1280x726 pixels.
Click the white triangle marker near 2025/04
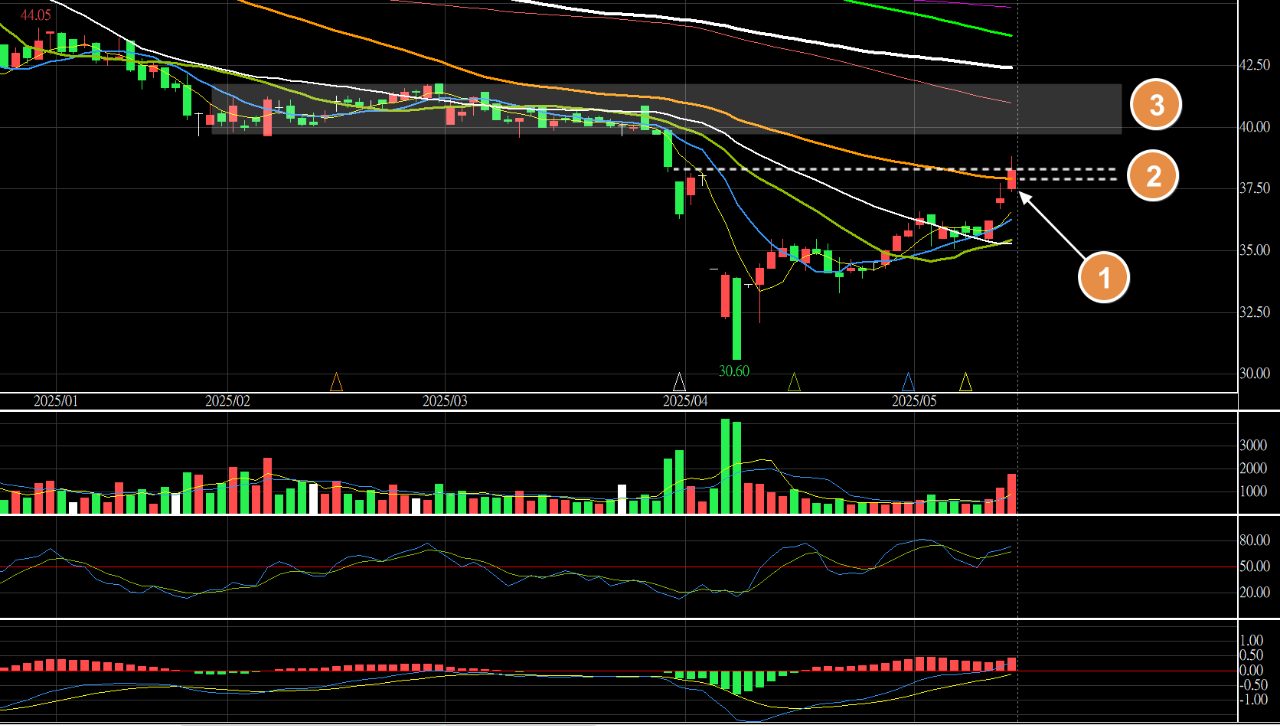coord(680,381)
